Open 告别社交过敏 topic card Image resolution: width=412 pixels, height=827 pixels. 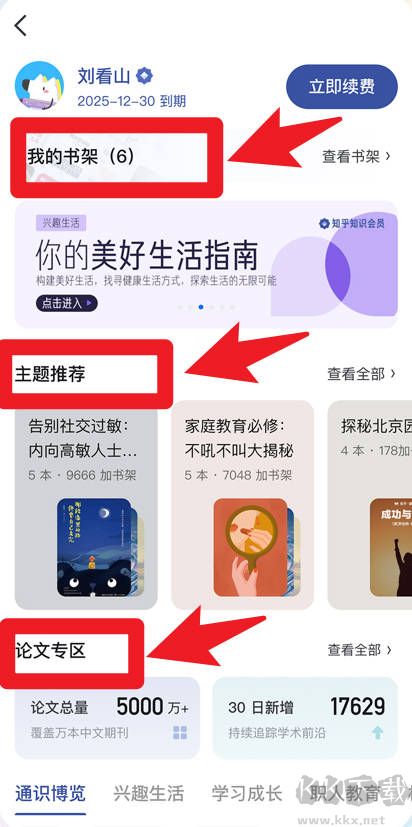click(86, 505)
